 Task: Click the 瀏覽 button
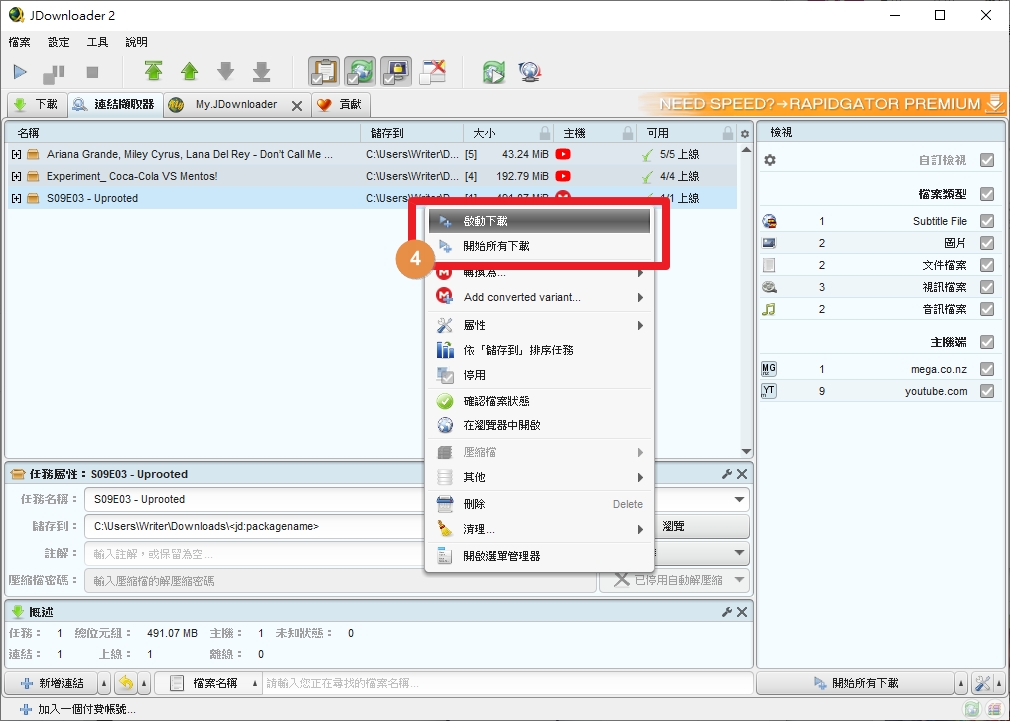tap(674, 526)
